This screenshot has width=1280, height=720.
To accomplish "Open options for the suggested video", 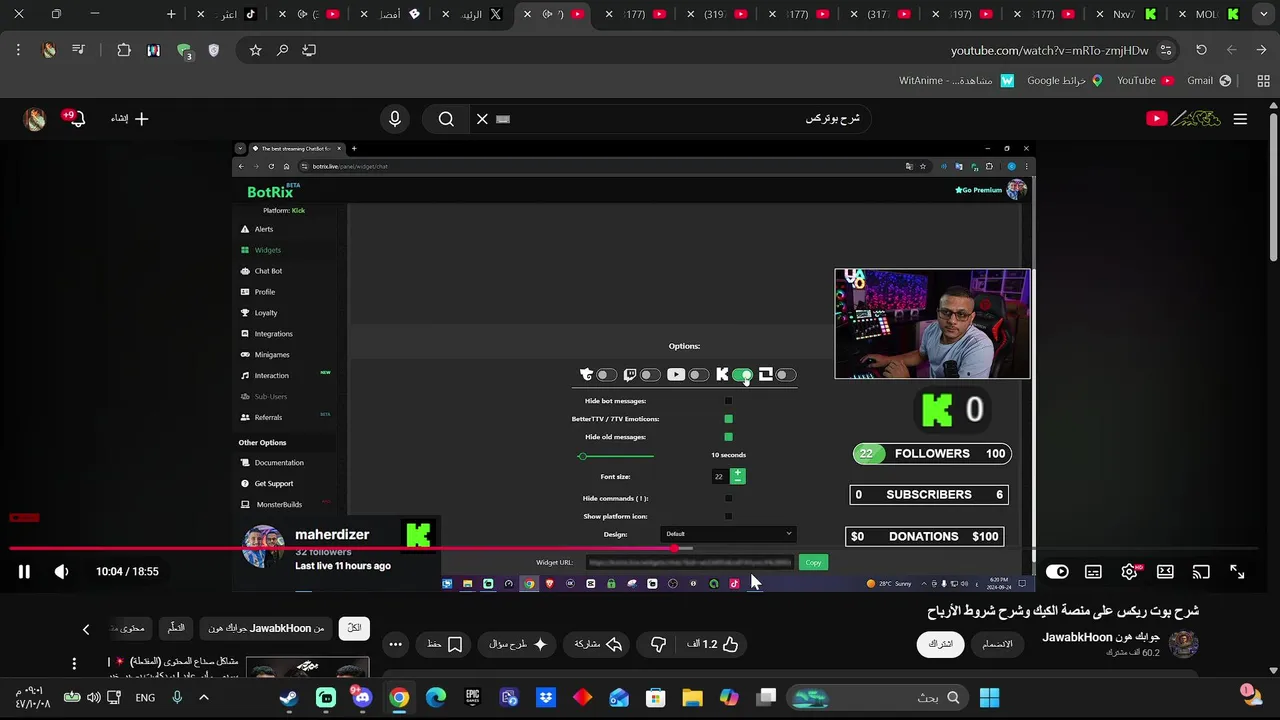I will (74, 664).
